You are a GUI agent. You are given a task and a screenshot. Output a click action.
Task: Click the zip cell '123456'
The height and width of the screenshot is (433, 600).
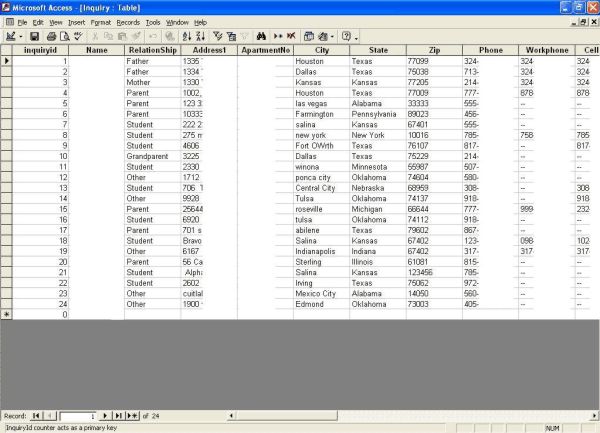(x=434, y=272)
